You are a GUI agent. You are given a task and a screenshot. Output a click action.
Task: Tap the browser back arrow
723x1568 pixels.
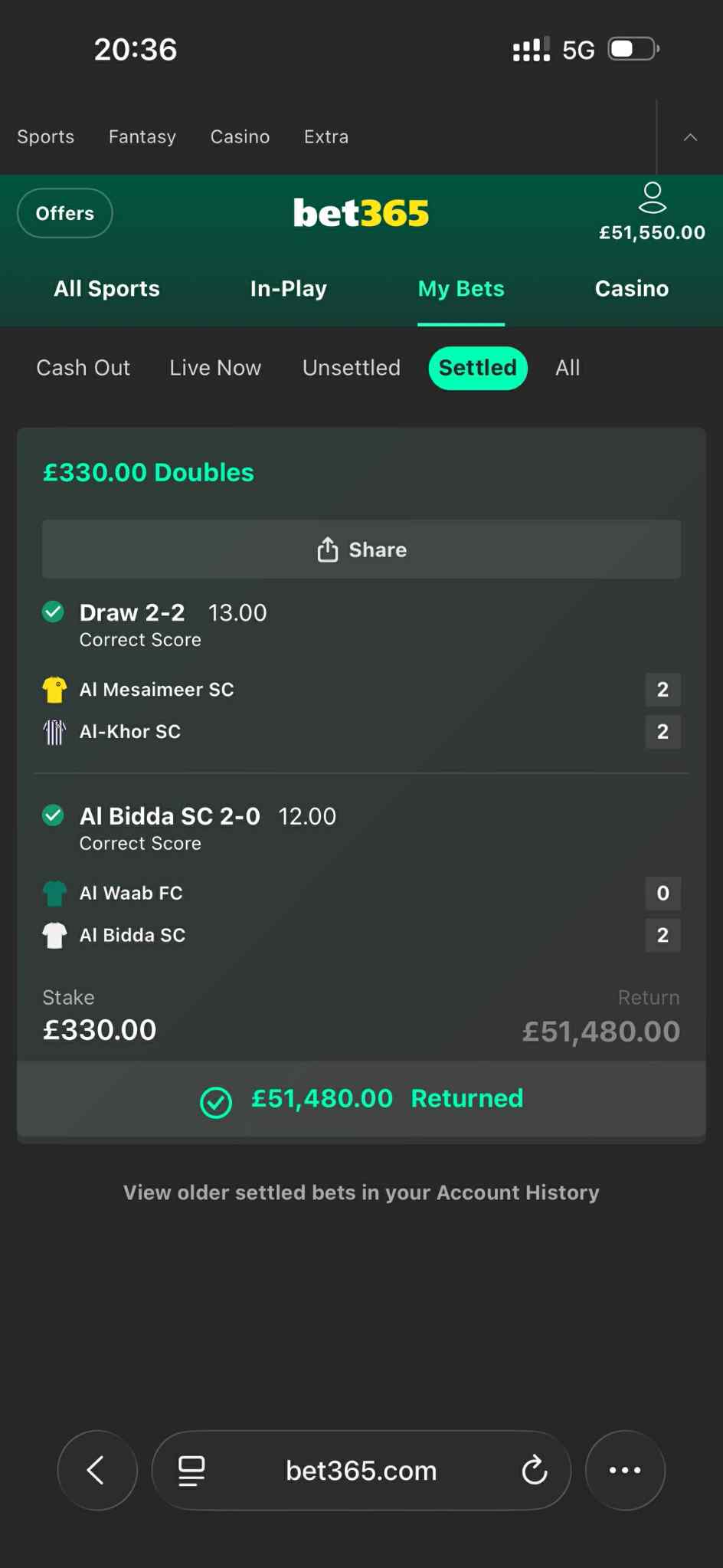[97, 1470]
